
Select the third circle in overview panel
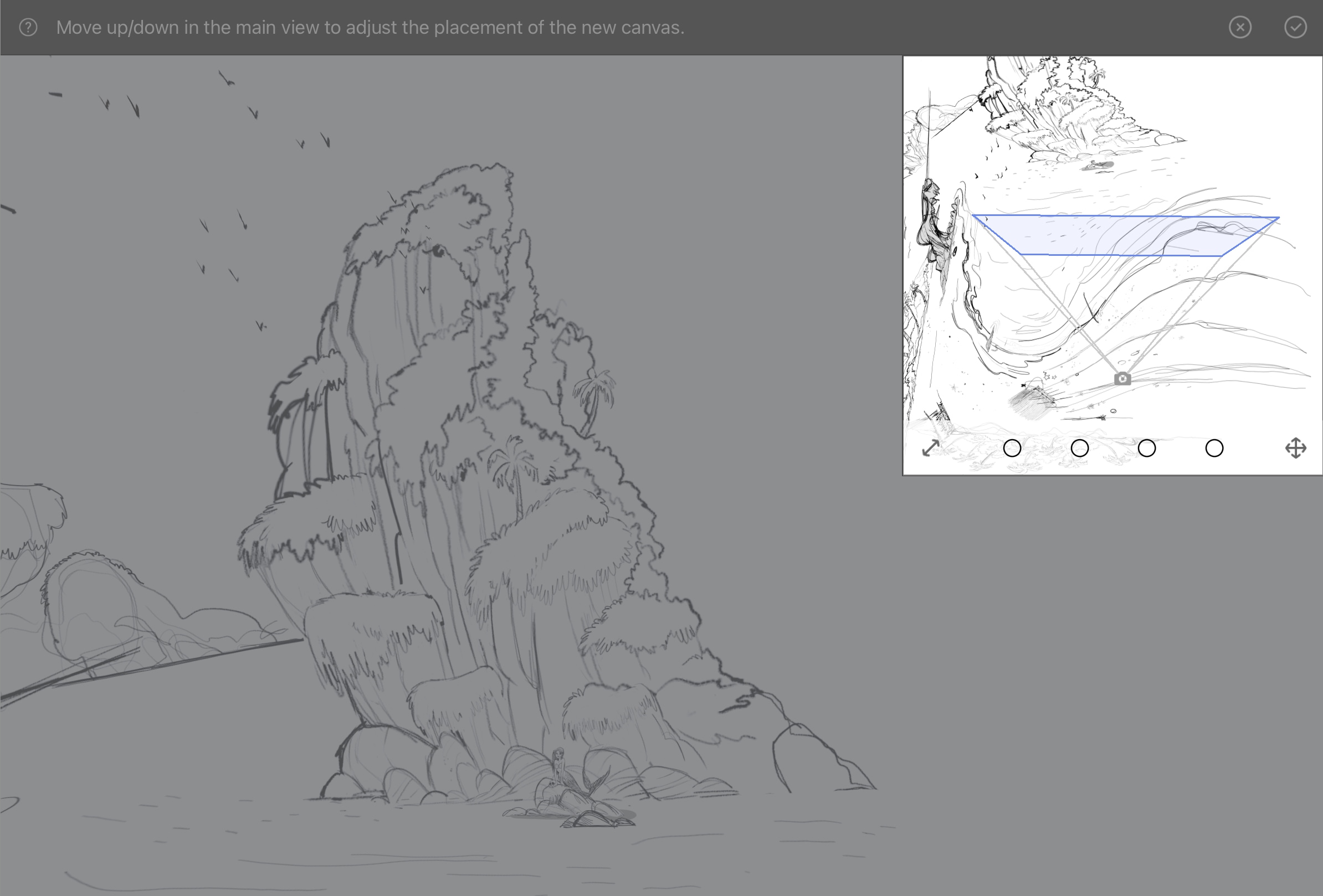[x=1146, y=449]
